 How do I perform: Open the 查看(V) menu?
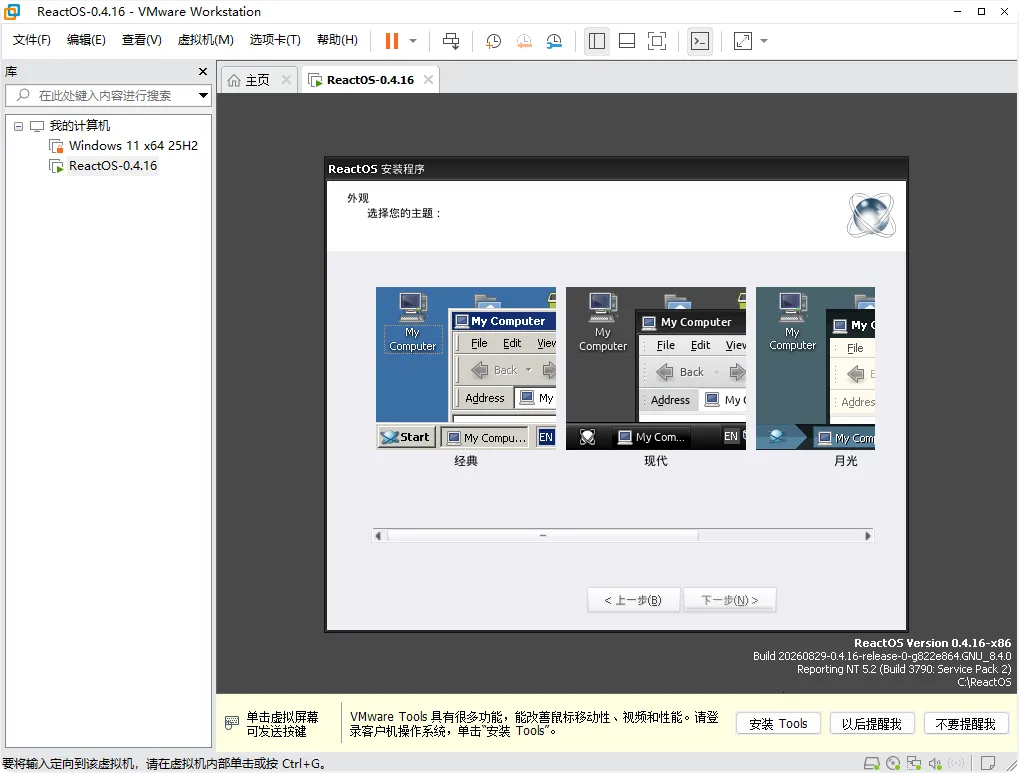point(142,40)
